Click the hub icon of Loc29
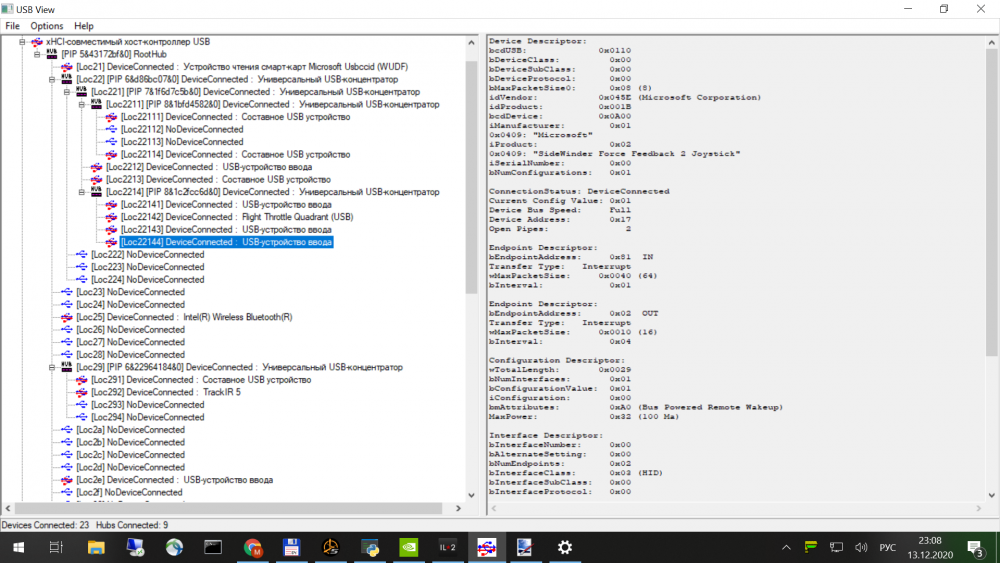Viewport: 1000px width, 563px height. click(67, 367)
